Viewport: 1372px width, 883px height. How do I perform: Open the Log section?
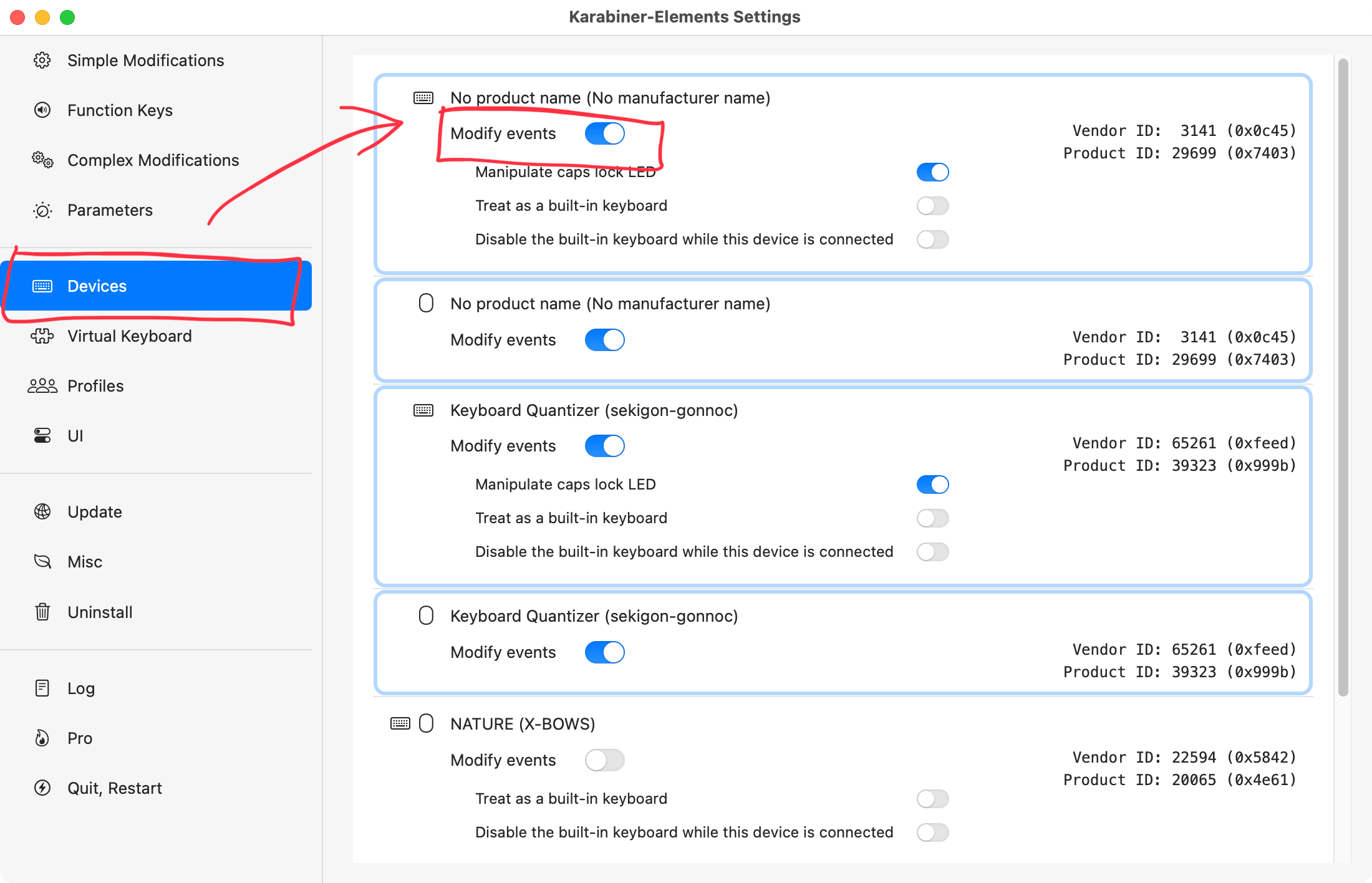click(80, 688)
